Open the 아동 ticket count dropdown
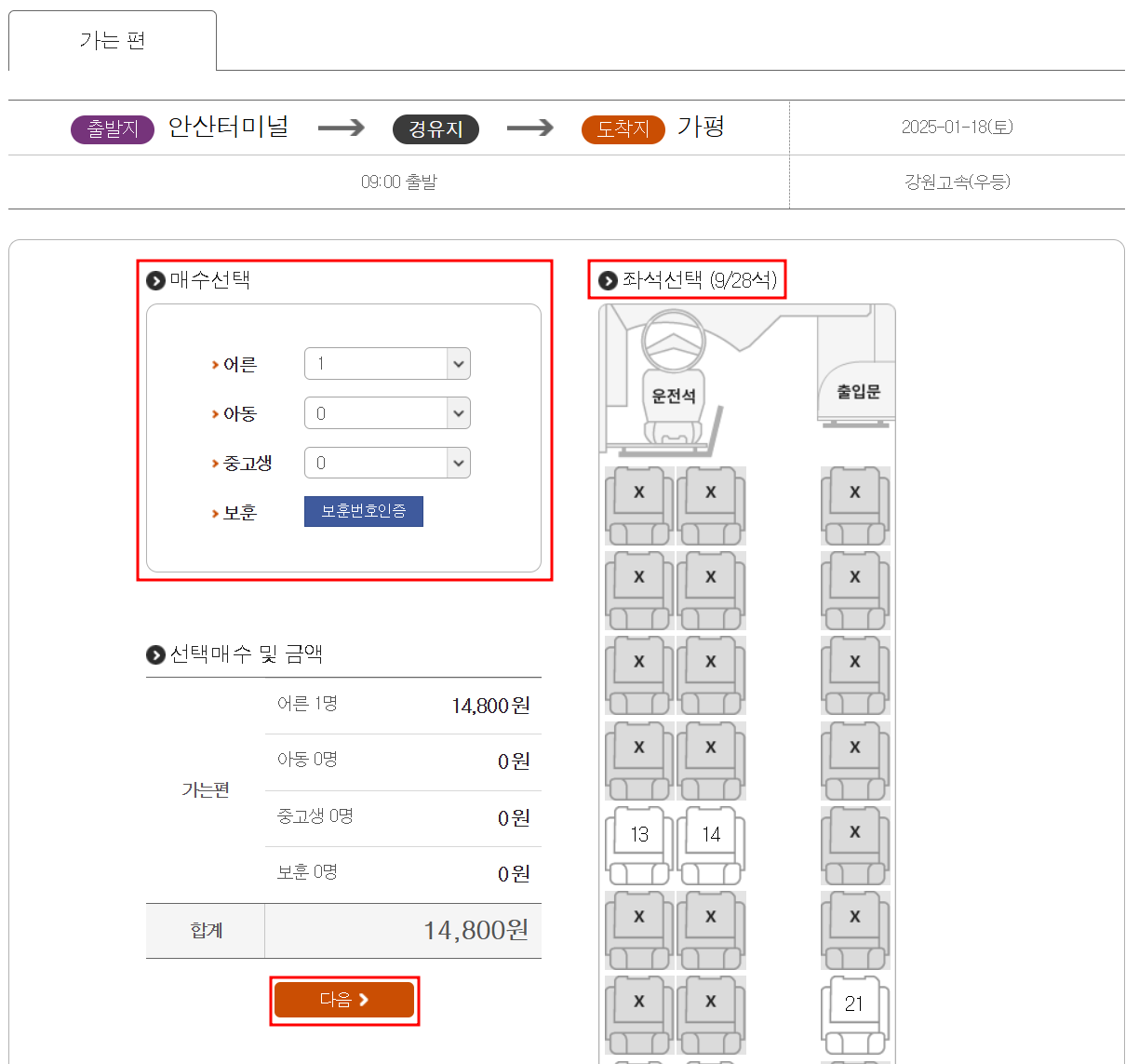Screen dimensions: 1139x1064 coord(387,413)
